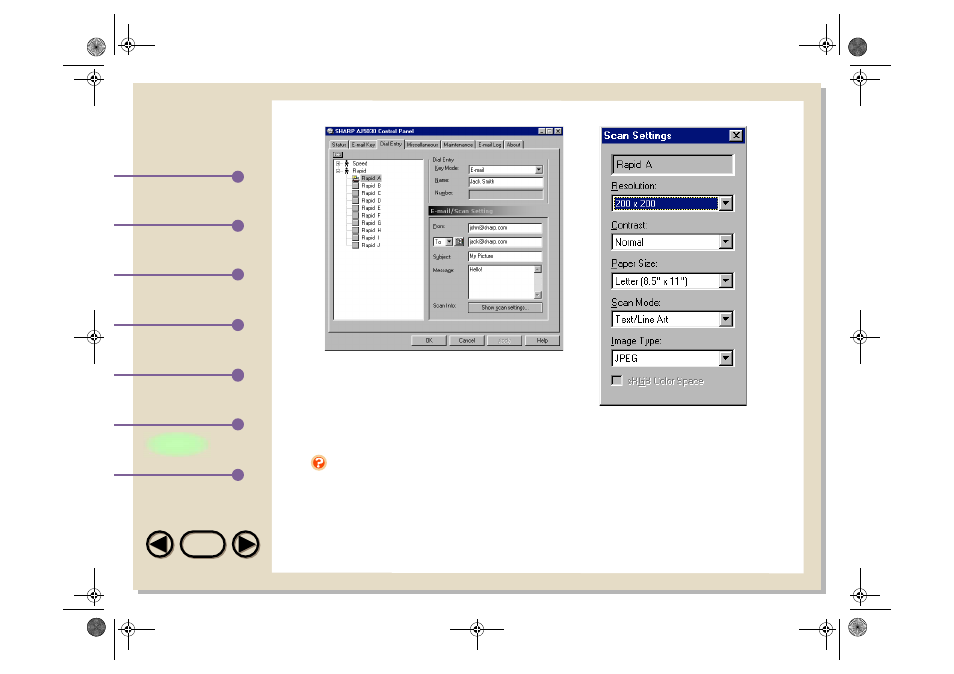
Task: Click the orange question mark help icon
Action: 318,463
